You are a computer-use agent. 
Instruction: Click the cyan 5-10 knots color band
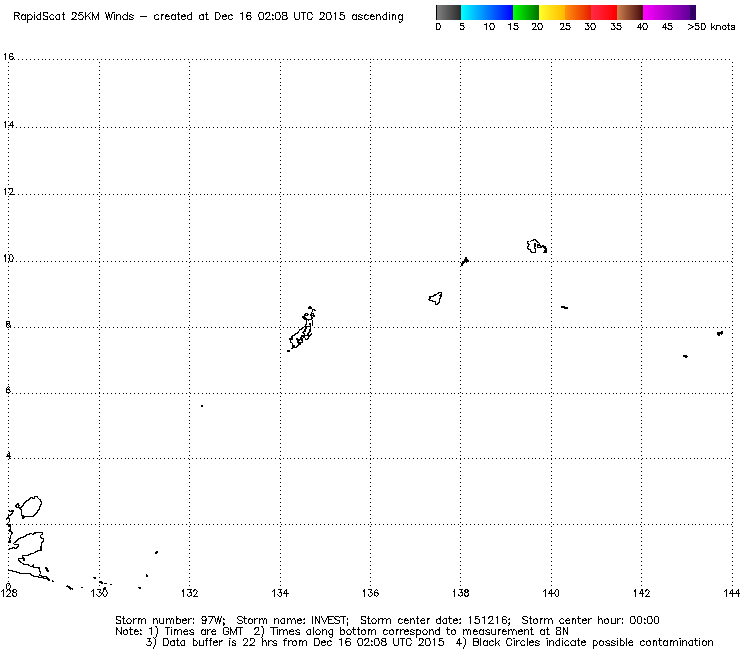point(474,12)
